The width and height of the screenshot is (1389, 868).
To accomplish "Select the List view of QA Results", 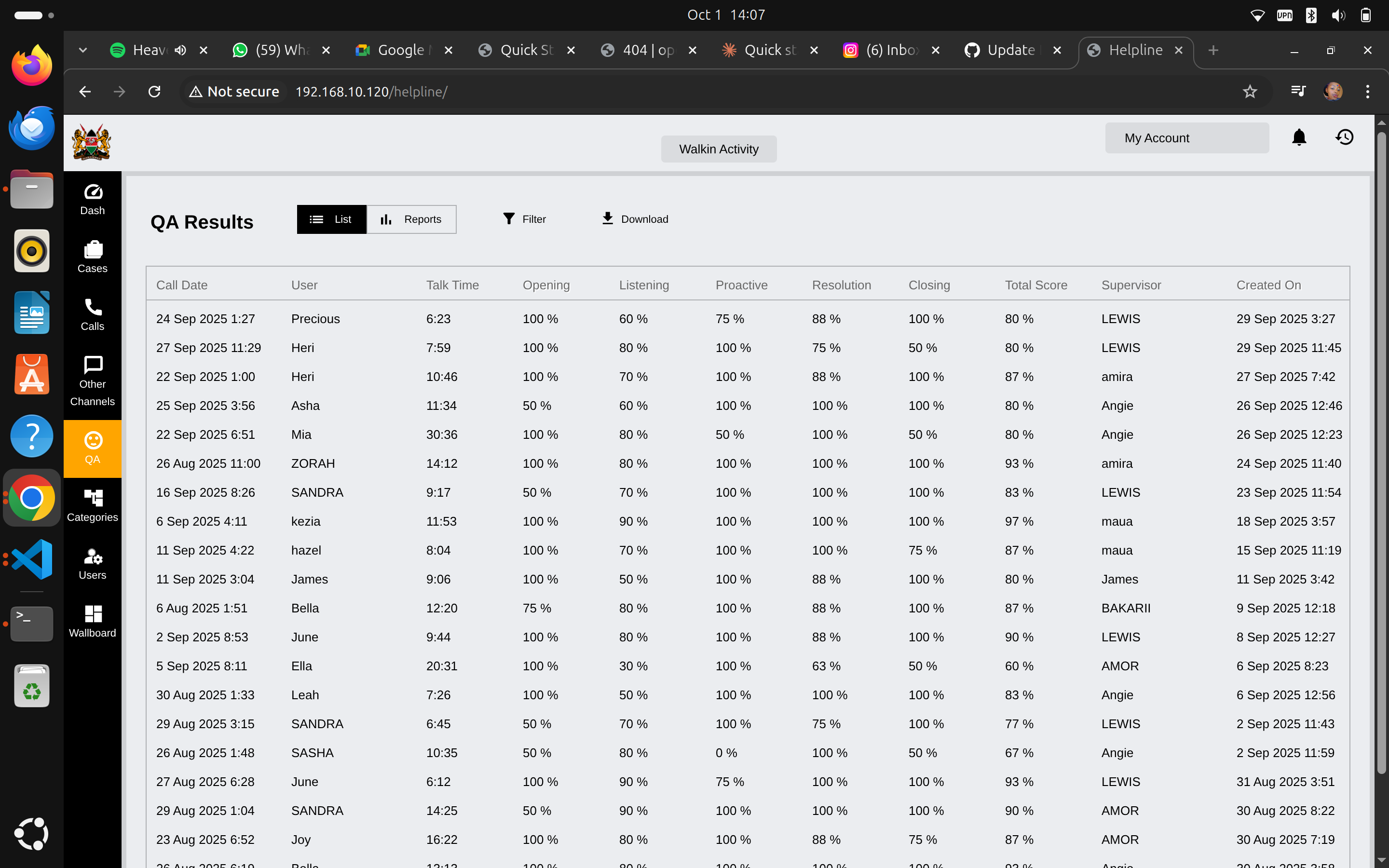I will point(332,219).
